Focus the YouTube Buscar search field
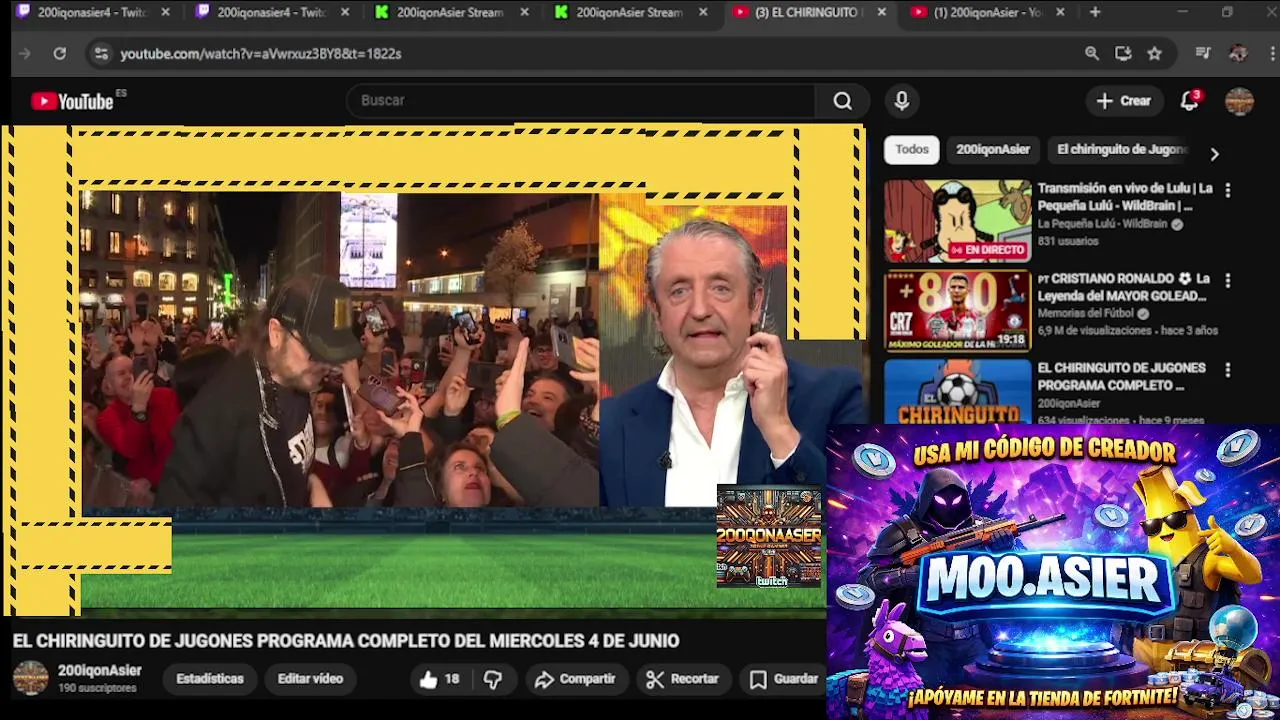Viewport: 1280px width, 720px height. click(x=580, y=101)
